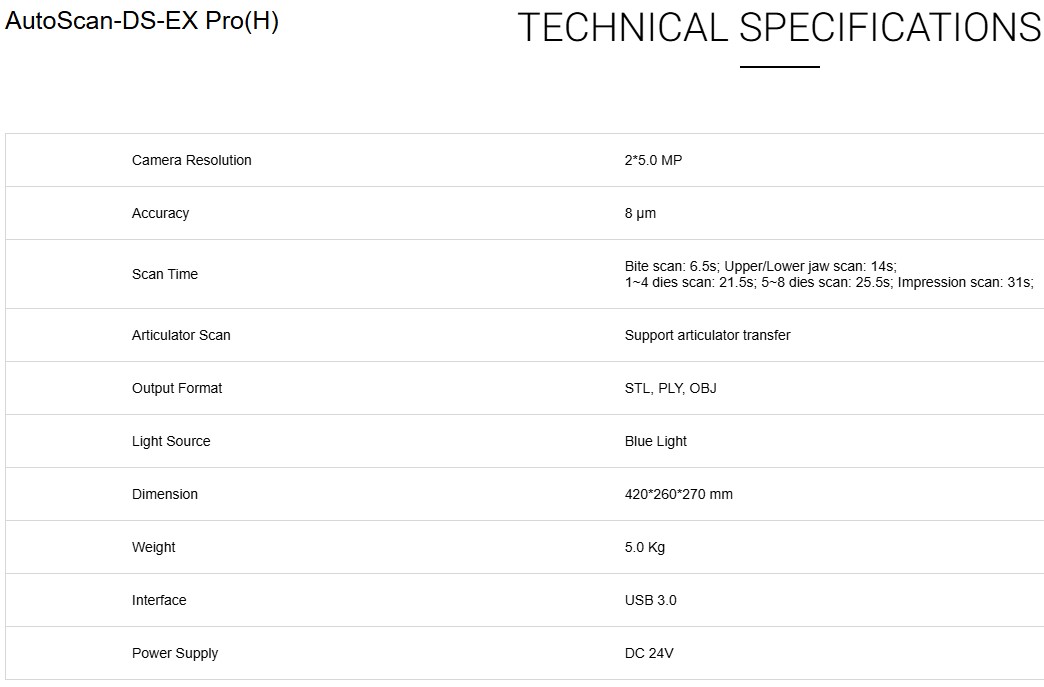Click the USB 3.0 interface value
1044x687 pixels.
pyautogui.click(x=650, y=600)
